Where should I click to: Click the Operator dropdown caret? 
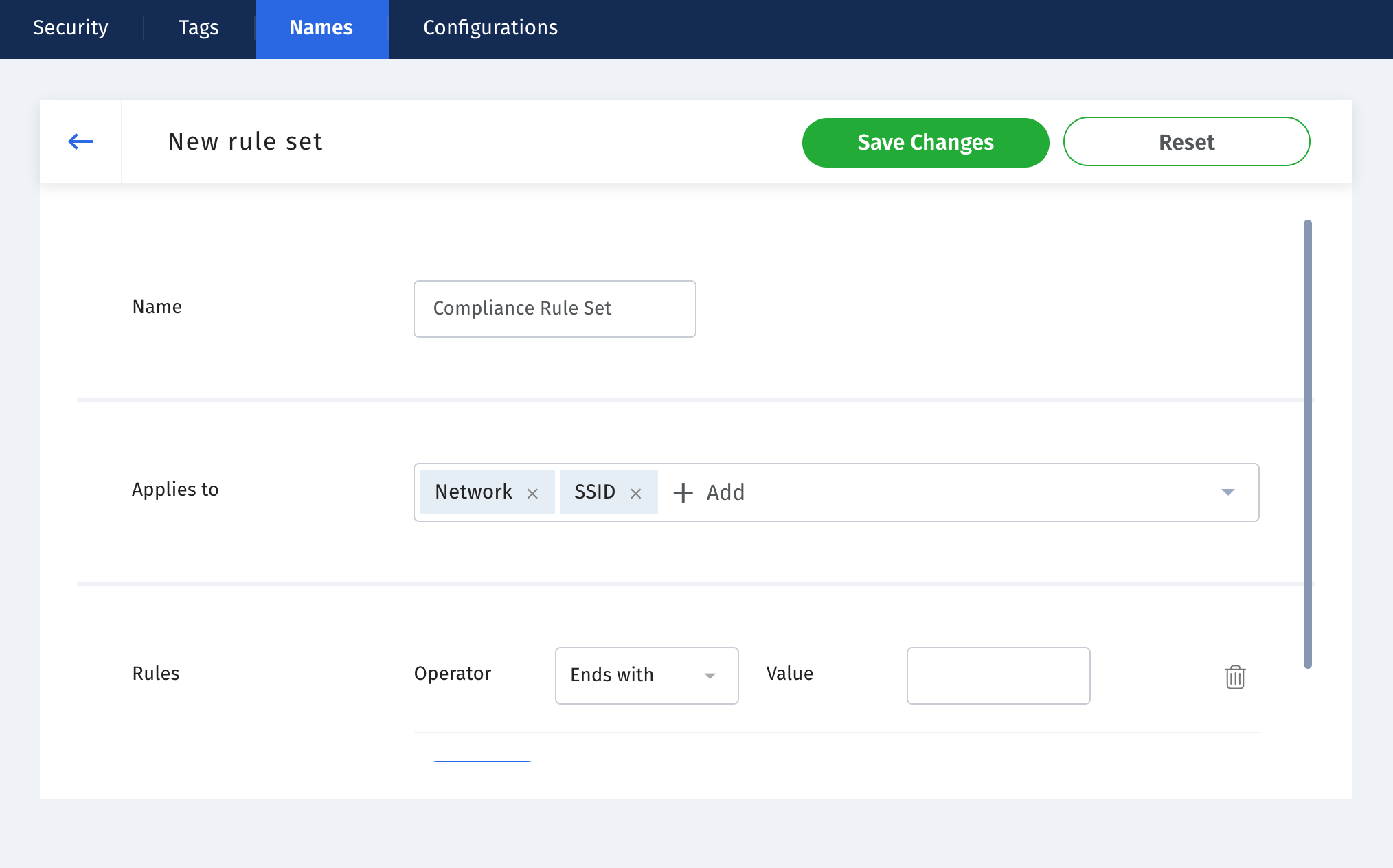click(x=710, y=676)
